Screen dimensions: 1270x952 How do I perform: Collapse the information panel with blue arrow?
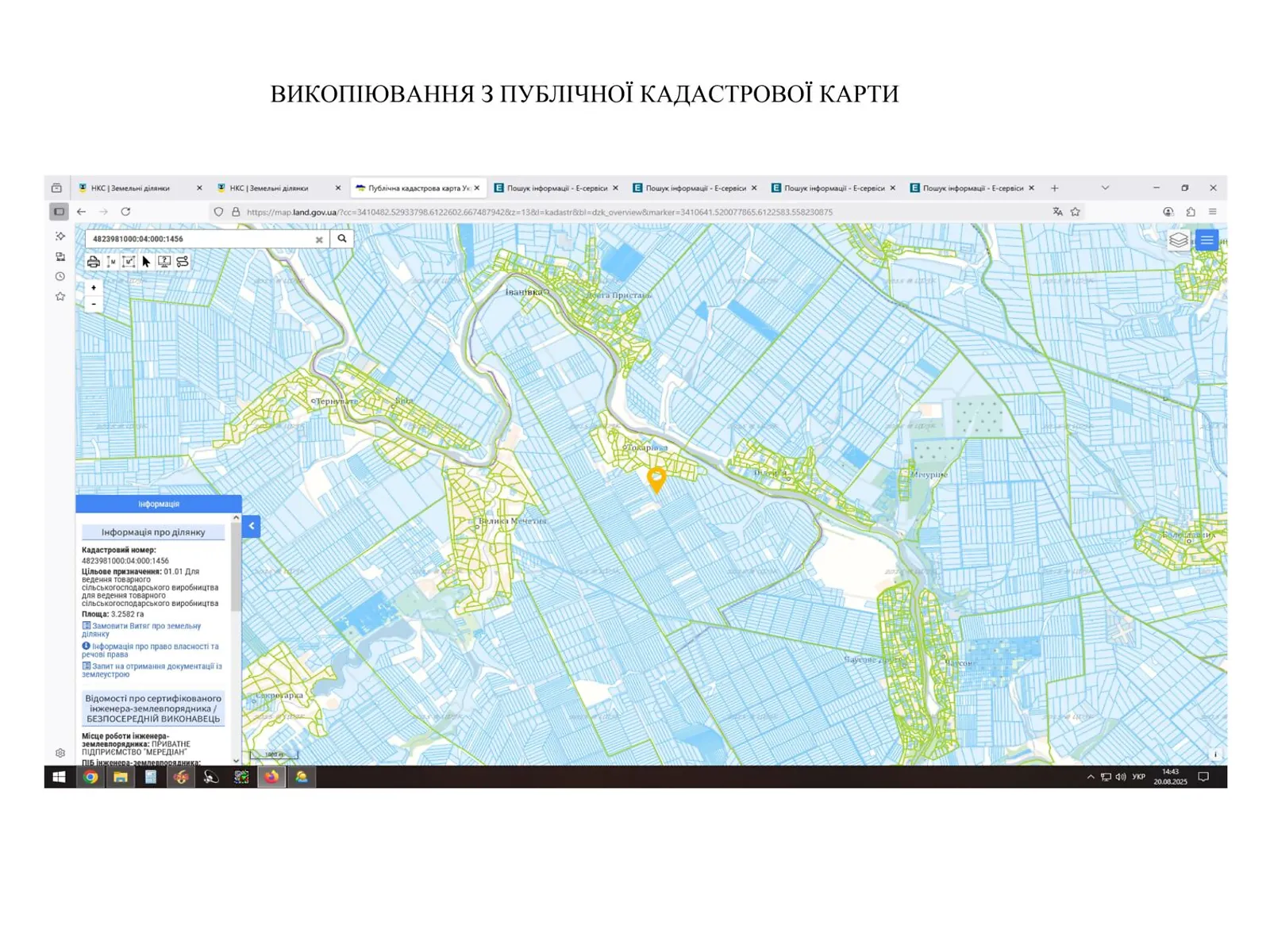[252, 526]
